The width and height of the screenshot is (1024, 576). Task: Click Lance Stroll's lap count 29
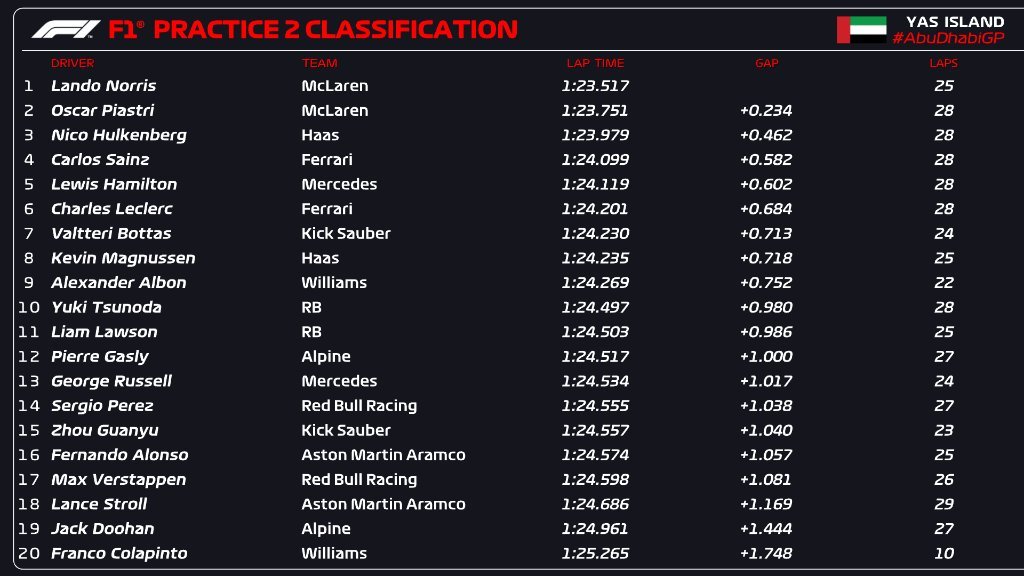tap(943, 504)
